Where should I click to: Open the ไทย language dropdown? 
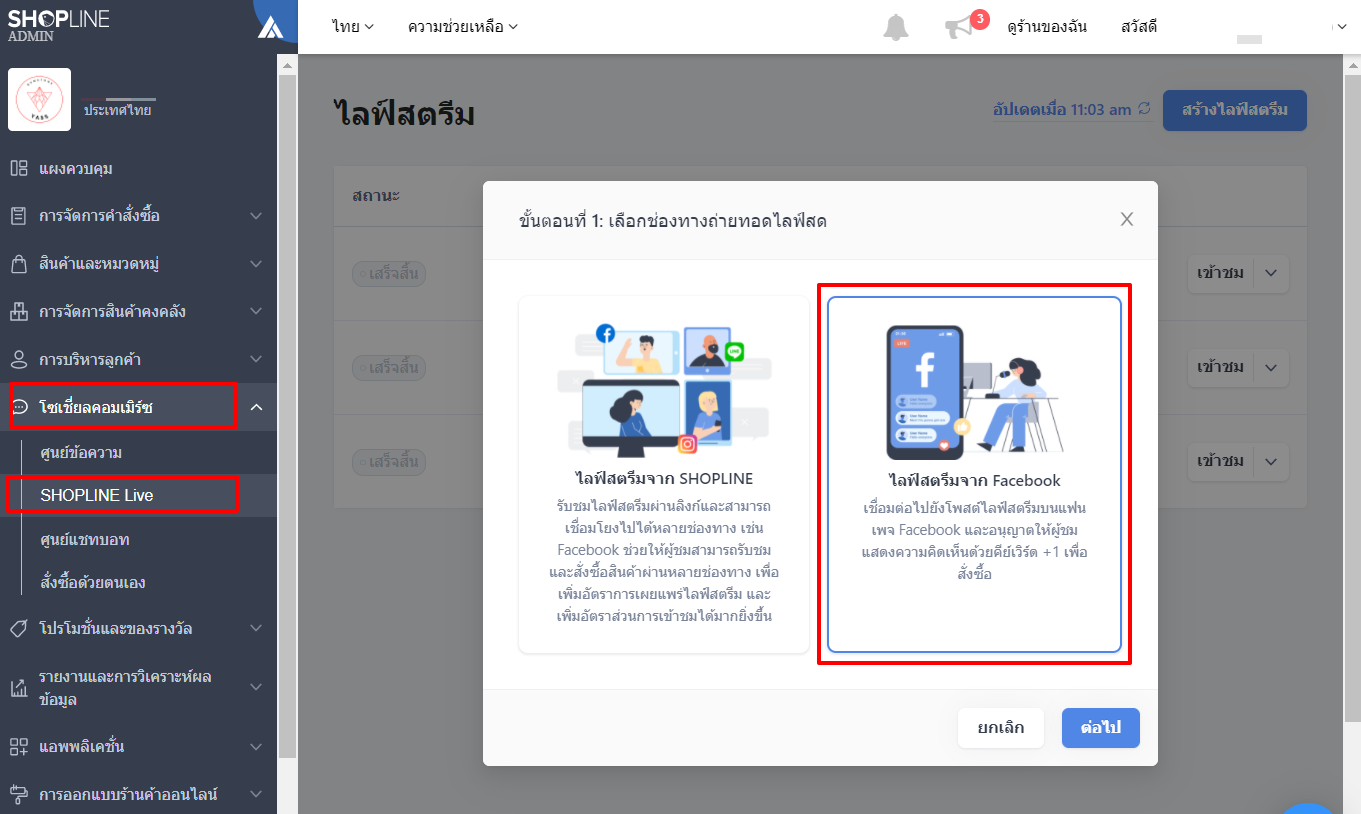pyautogui.click(x=353, y=27)
